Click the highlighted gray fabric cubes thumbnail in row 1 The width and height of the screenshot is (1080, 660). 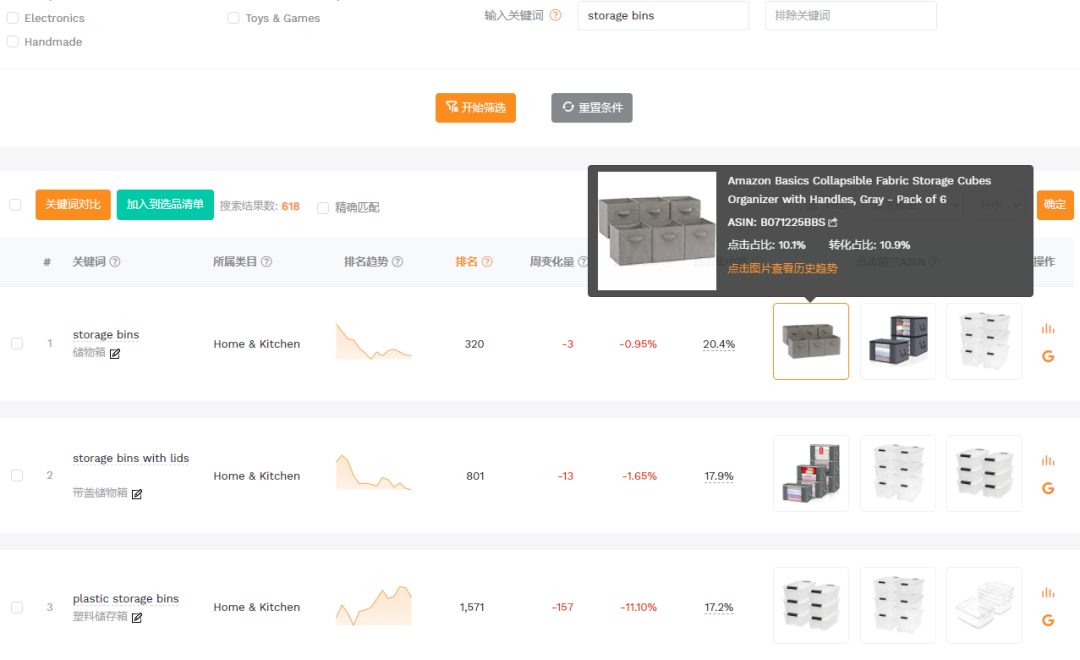(x=811, y=341)
